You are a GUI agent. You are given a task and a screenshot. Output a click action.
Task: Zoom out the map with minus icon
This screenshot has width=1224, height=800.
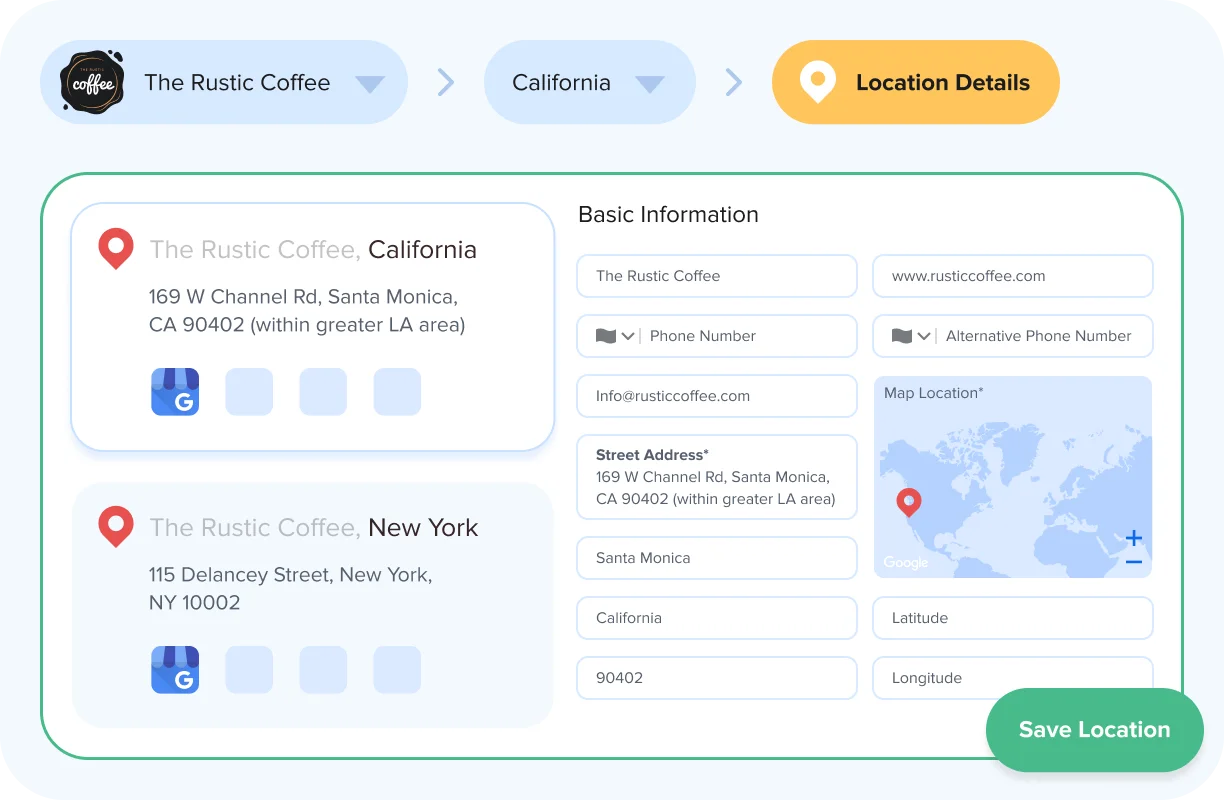[1133, 563]
